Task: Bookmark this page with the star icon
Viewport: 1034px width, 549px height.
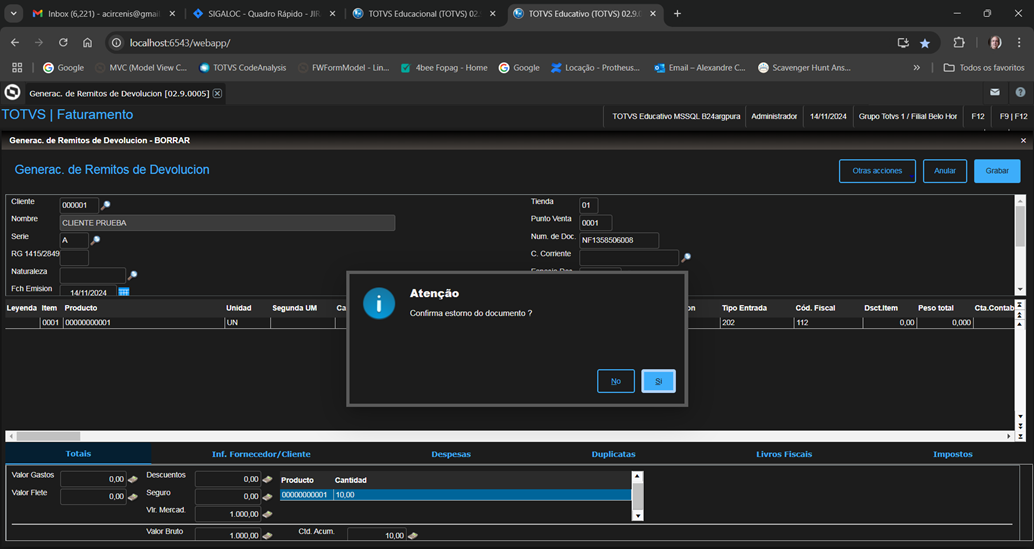Action: click(x=925, y=43)
